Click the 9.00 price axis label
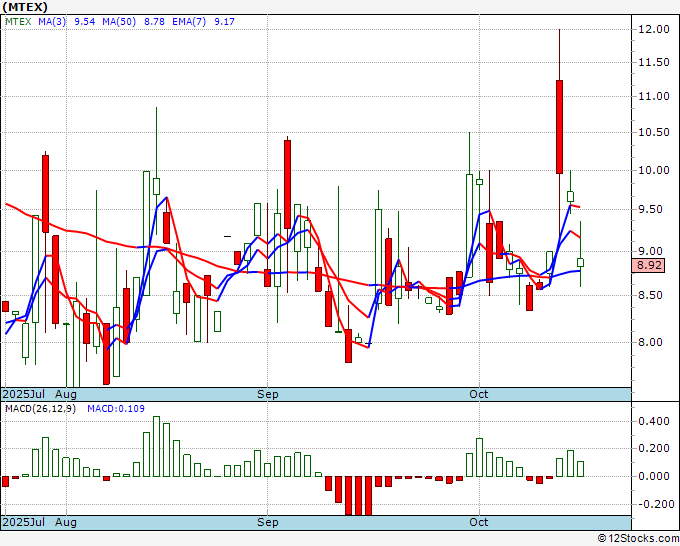Screen dimensions: 680x546 coord(651,251)
